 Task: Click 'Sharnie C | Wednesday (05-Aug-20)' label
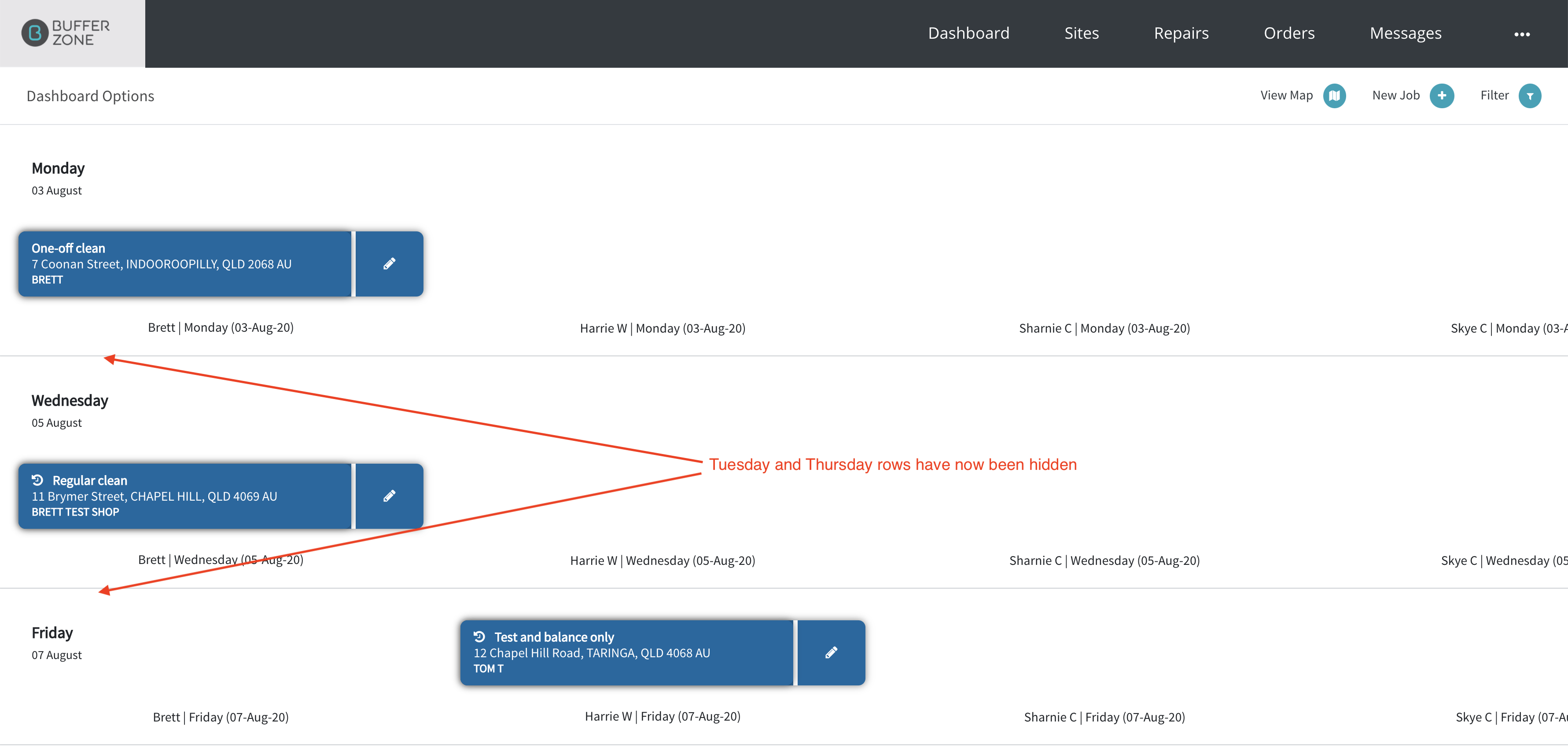pyautogui.click(x=1104, y=561)
